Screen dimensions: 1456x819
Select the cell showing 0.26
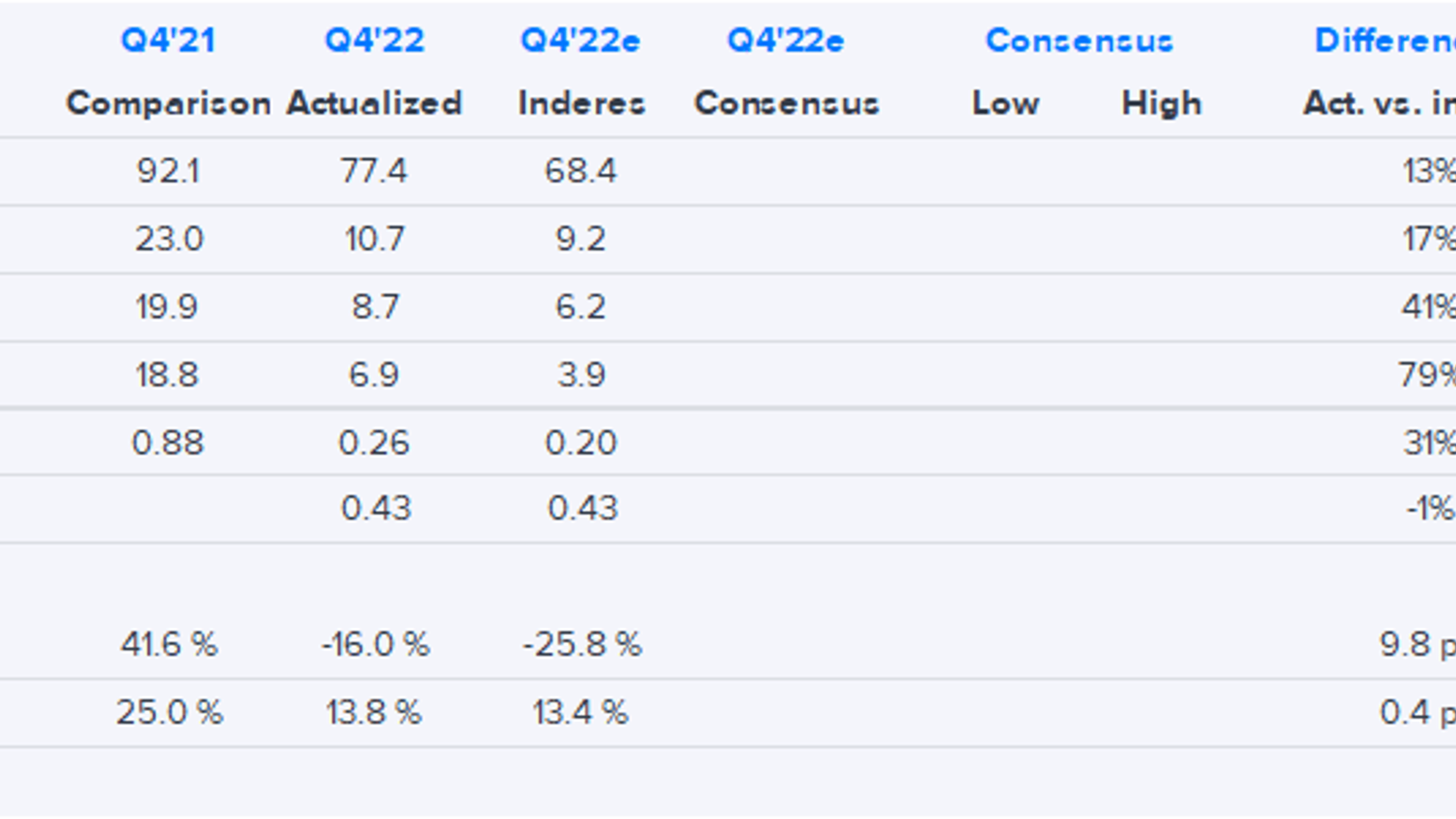point(373,442)
